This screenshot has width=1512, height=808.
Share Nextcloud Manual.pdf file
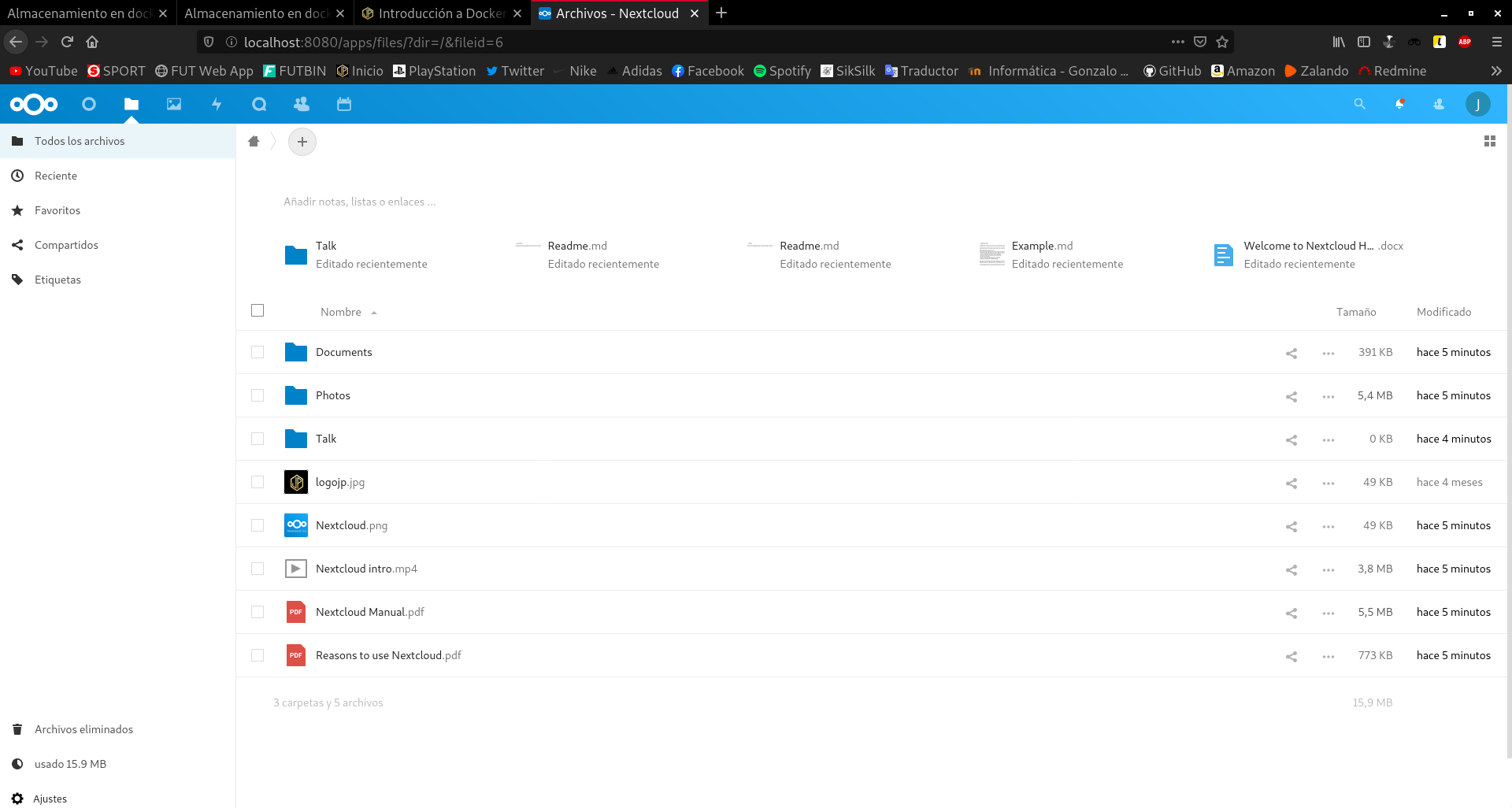1291,613
